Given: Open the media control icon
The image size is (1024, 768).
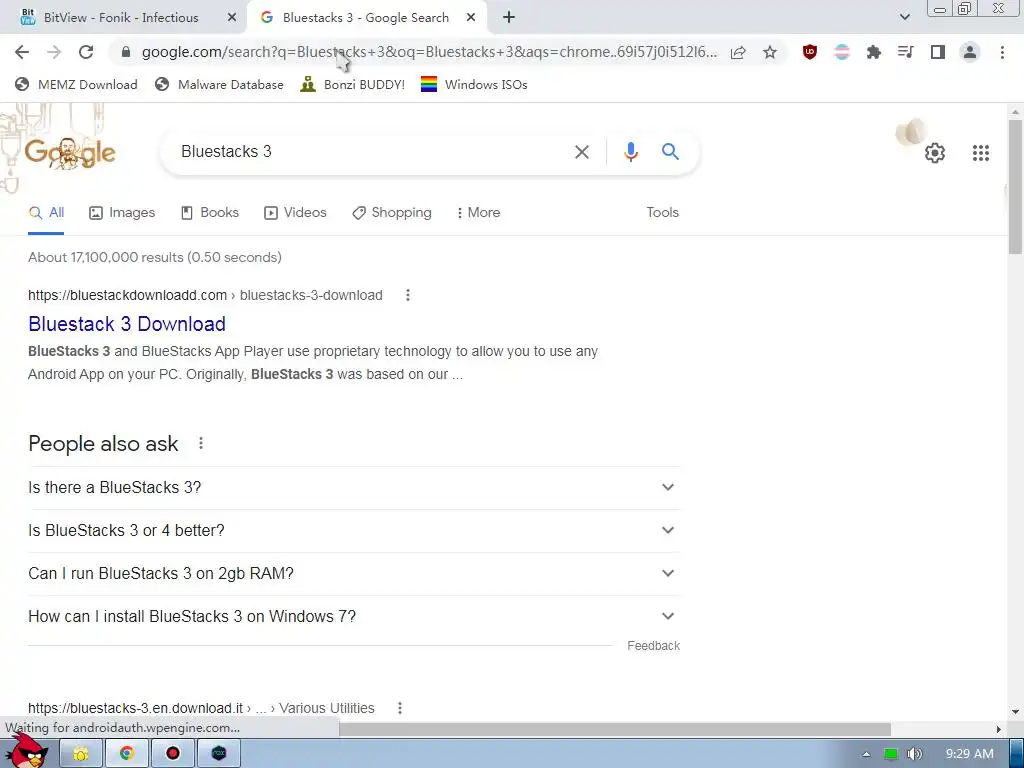Looking at the screenshot, I should coord(905,52).
